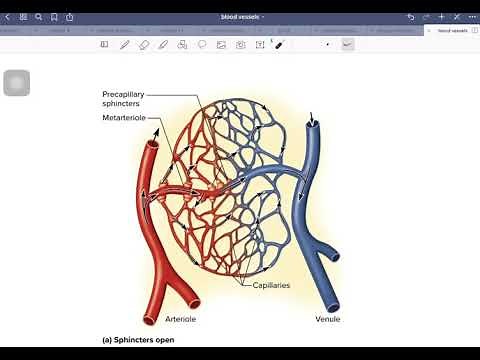Select the Pen tool

tap(124, 45)
